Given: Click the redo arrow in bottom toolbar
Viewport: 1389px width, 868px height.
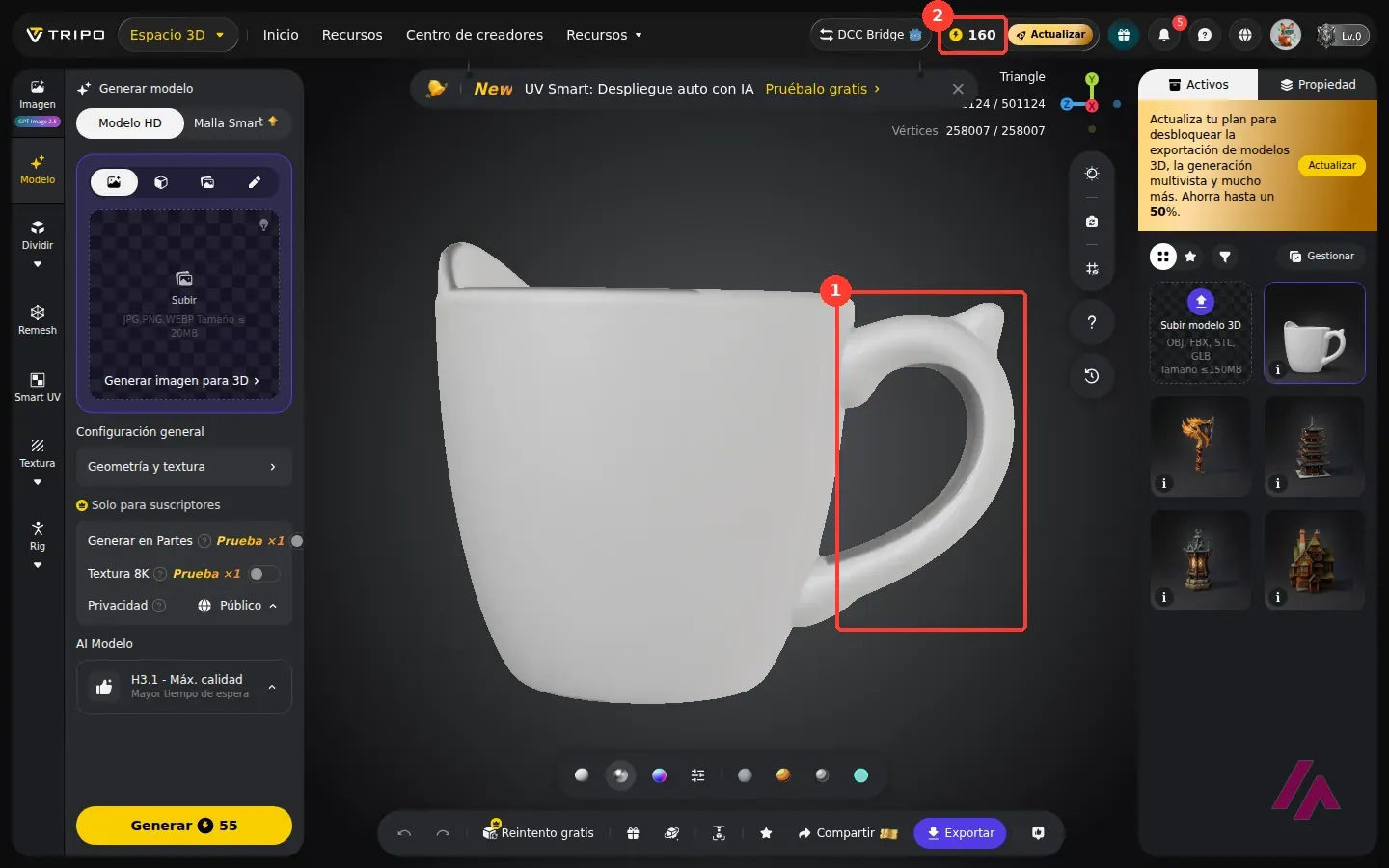Looking at the screenshot, I should click(x=443, y=833).
